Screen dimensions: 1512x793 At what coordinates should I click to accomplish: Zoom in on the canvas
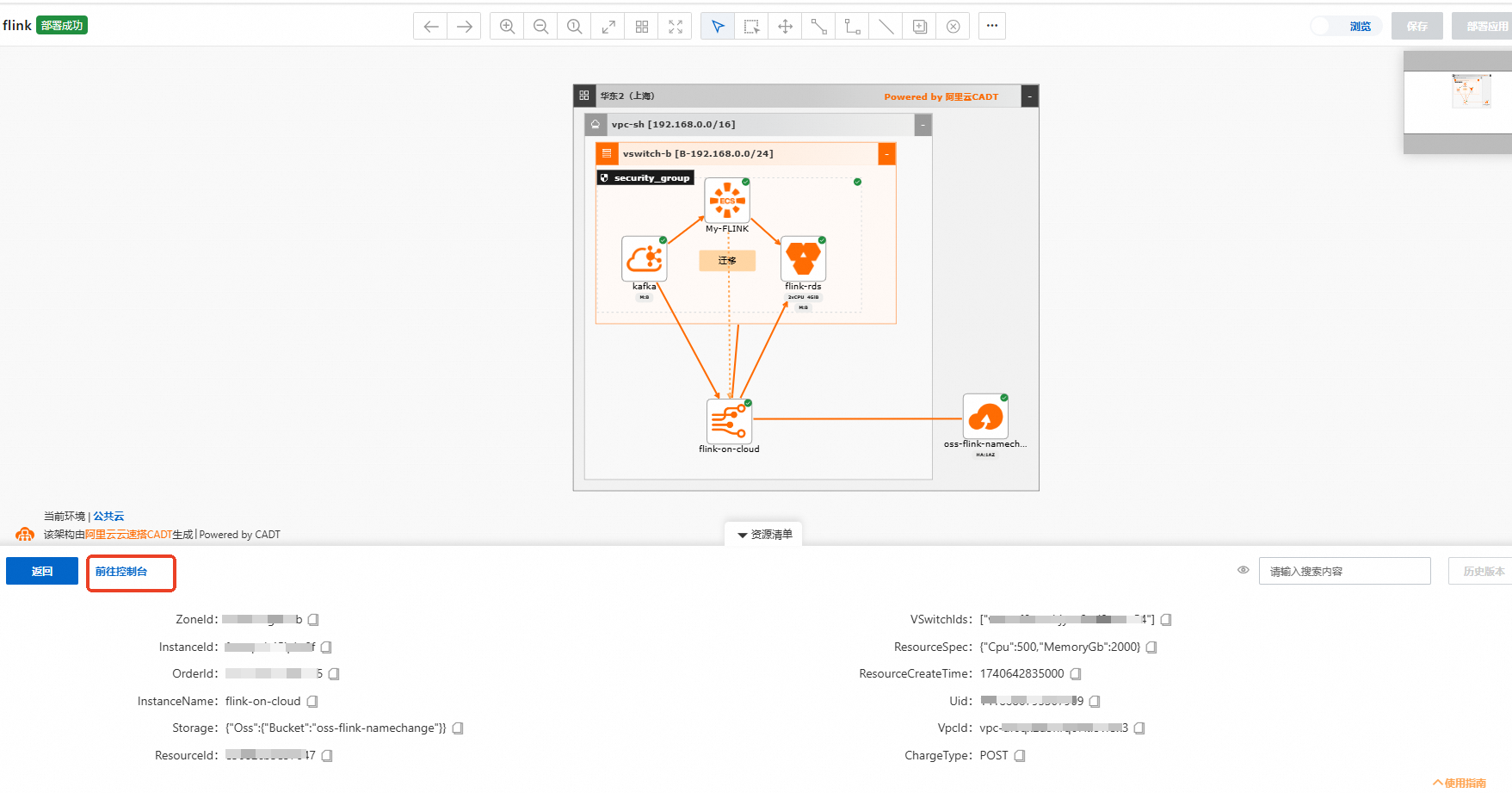pos(507,27)
